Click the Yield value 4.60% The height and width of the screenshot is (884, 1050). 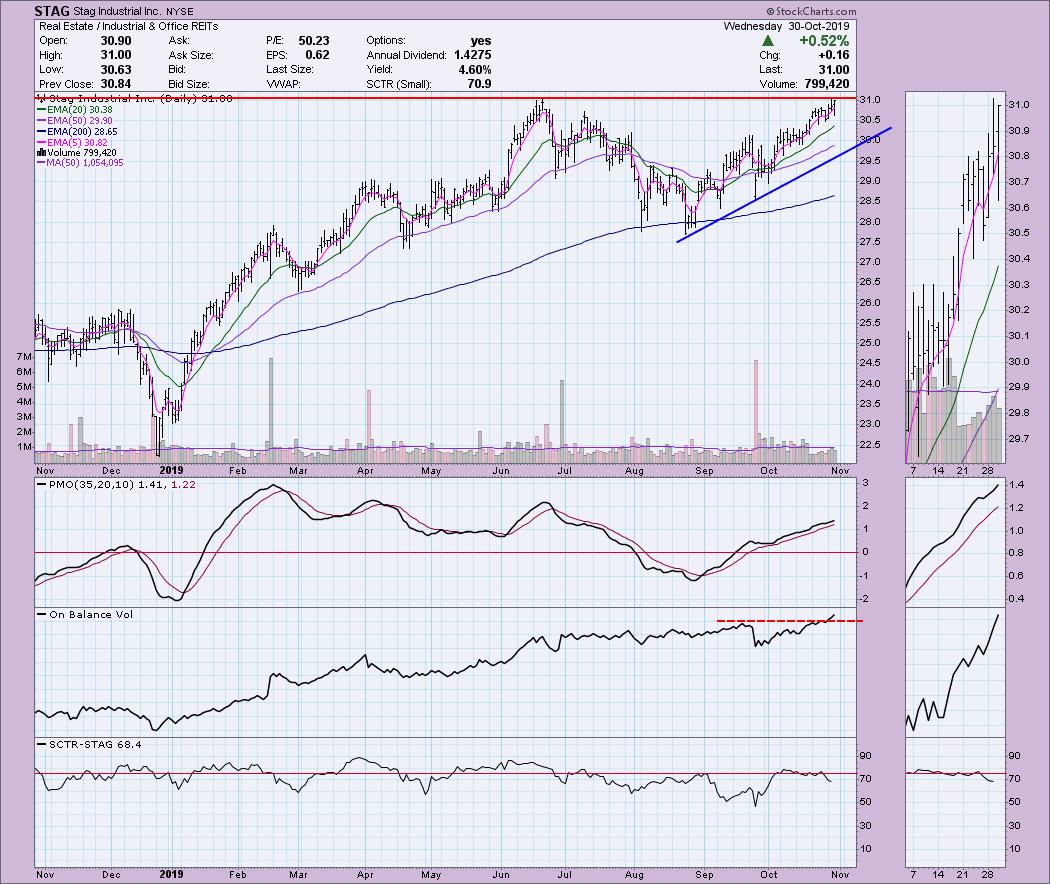475,70
